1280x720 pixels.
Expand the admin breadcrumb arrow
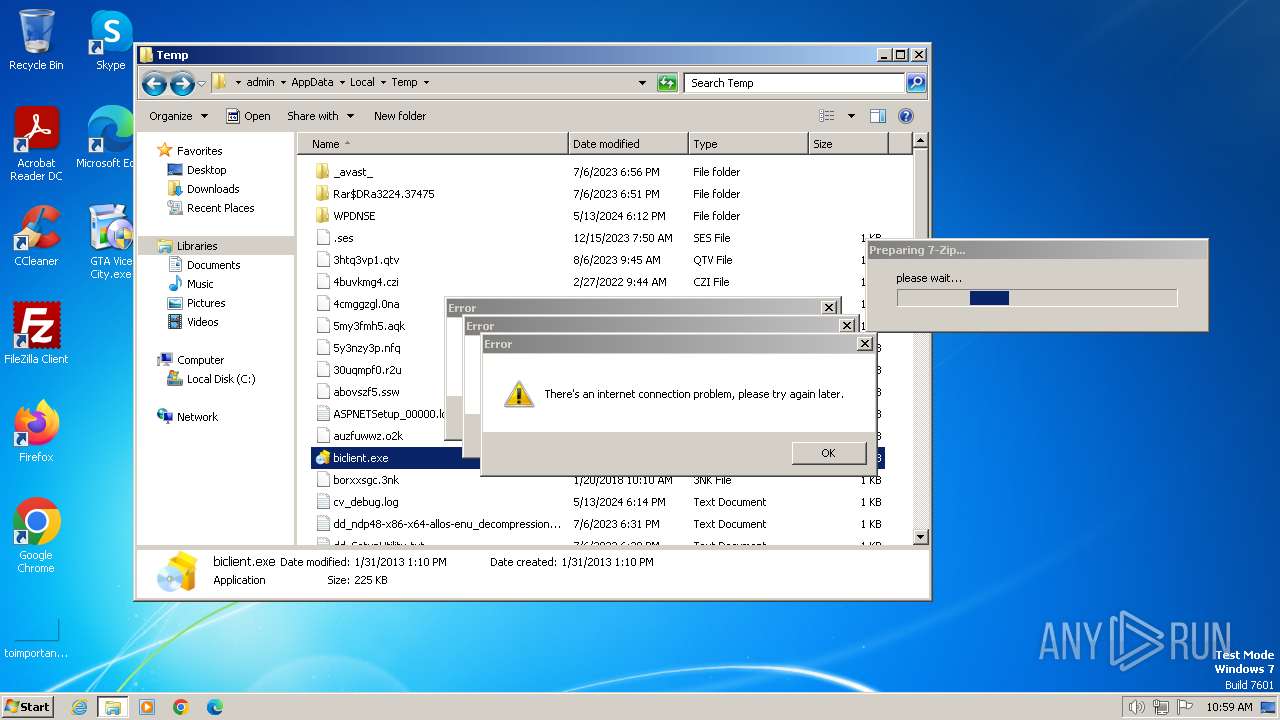click(x=282, y=82)
